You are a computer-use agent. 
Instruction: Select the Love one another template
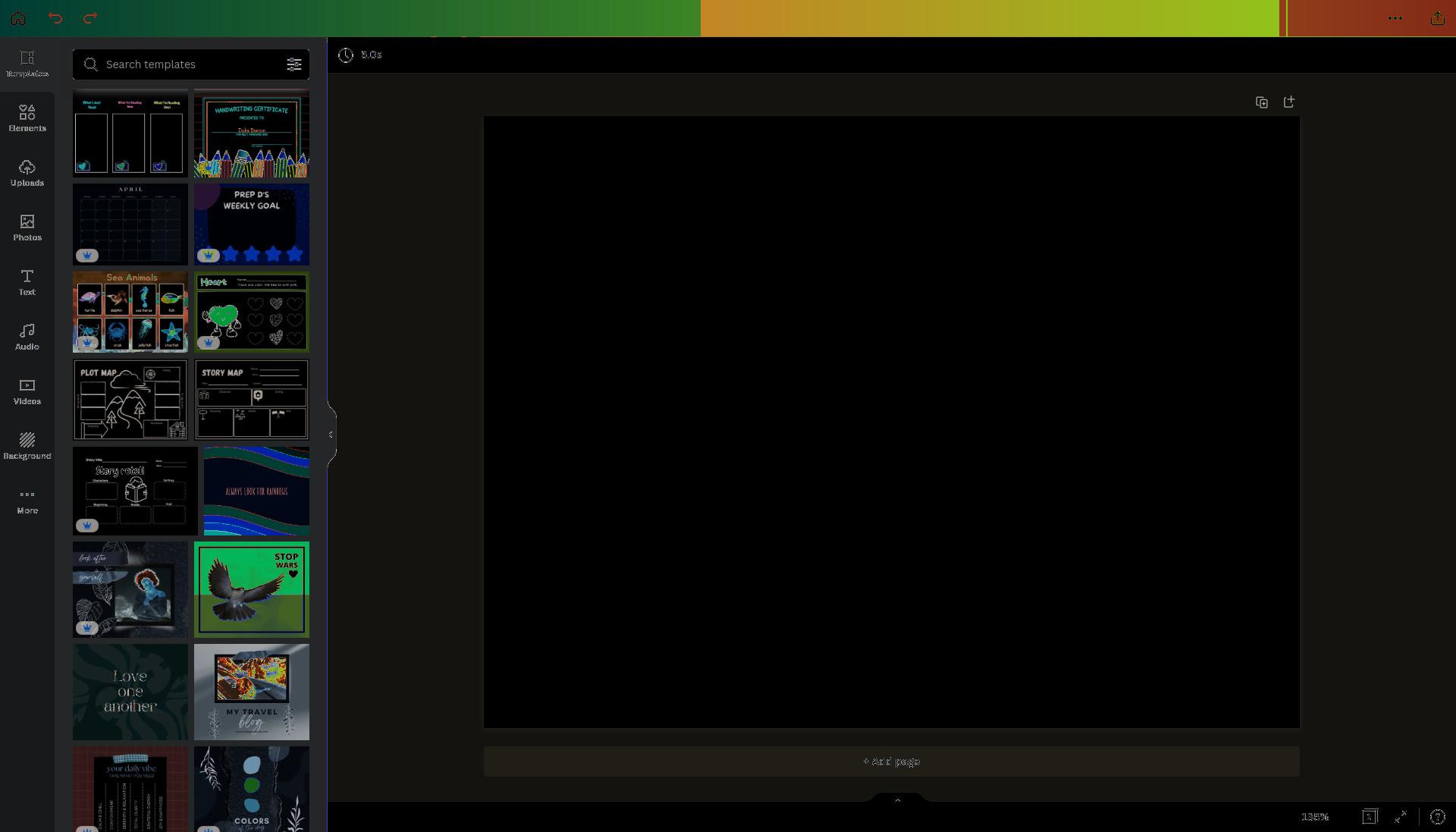pos(130,692)
